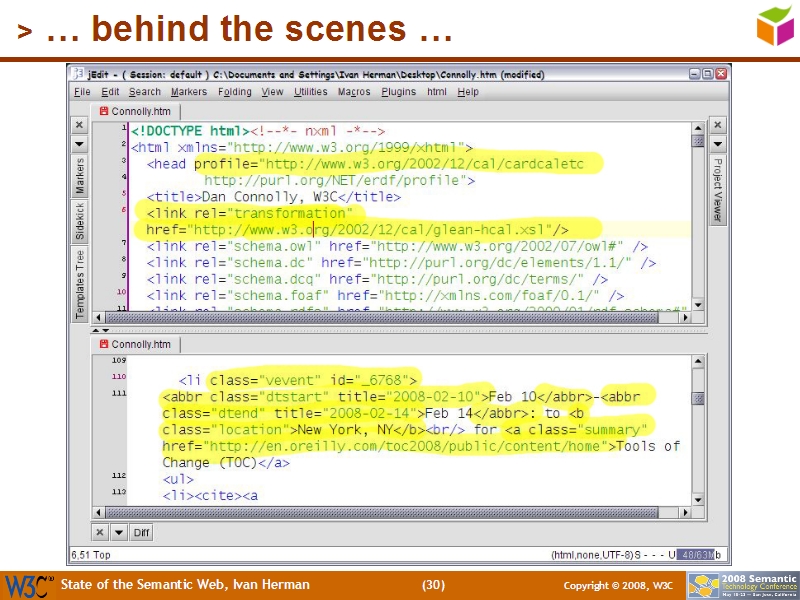
Task: Click the jEdit application icon in title bar
Action: point(78,74)
